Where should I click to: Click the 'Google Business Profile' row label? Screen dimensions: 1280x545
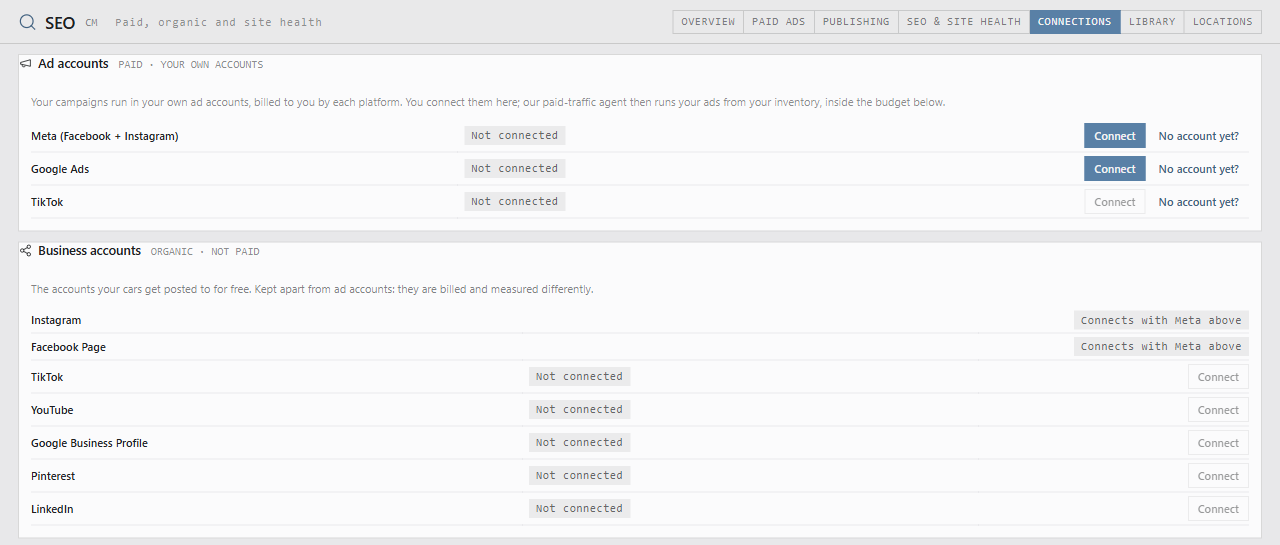click(x=89, y=443)
